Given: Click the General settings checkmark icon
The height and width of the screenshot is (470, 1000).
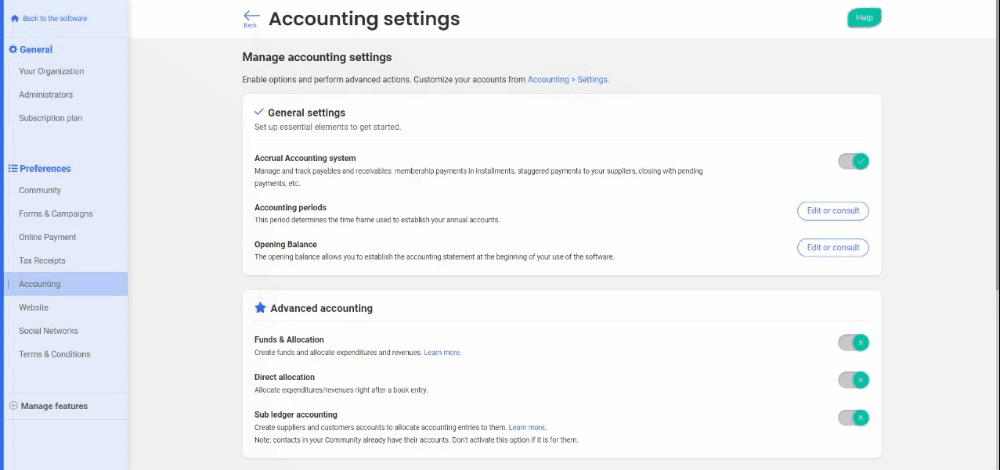Looking at the screenshot, I should coord(259,112).
